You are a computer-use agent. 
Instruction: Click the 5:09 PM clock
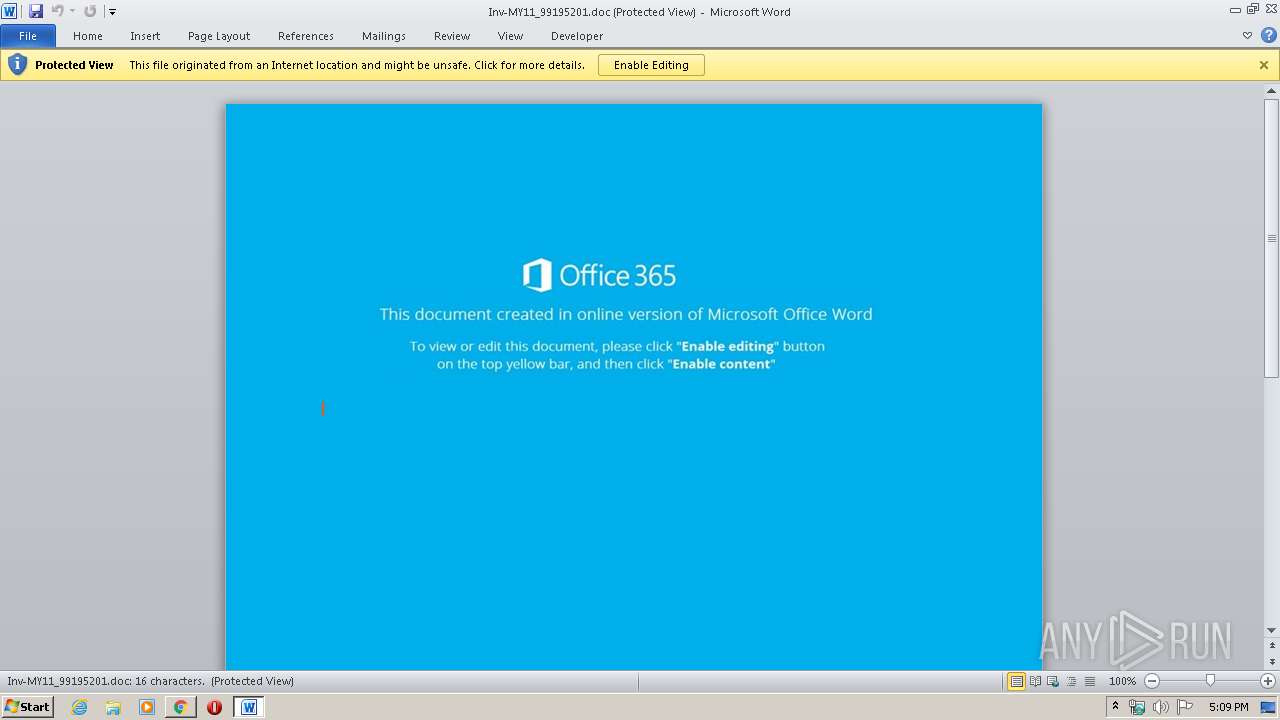pyautogui.click(x=1228, y=707)
